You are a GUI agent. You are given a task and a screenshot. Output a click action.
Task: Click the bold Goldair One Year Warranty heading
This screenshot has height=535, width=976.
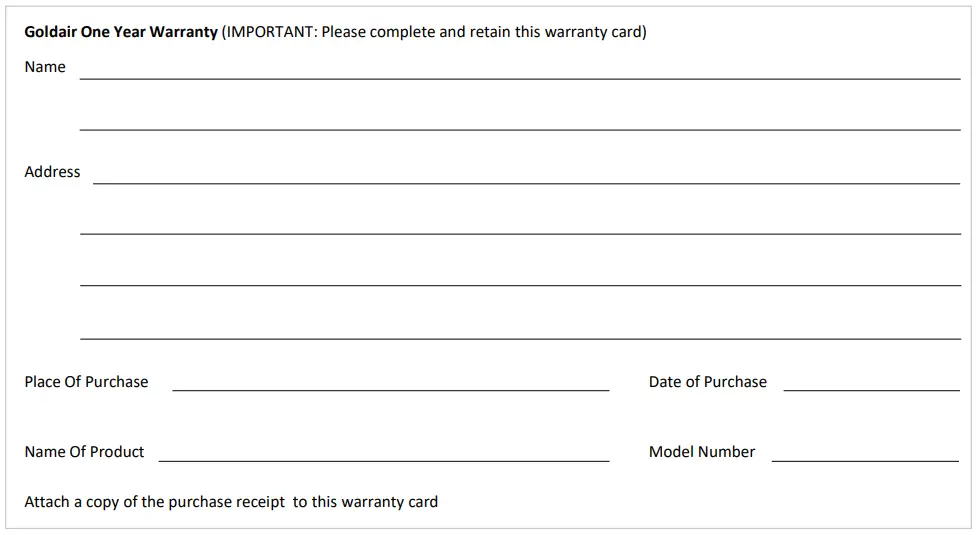(121, 32)
